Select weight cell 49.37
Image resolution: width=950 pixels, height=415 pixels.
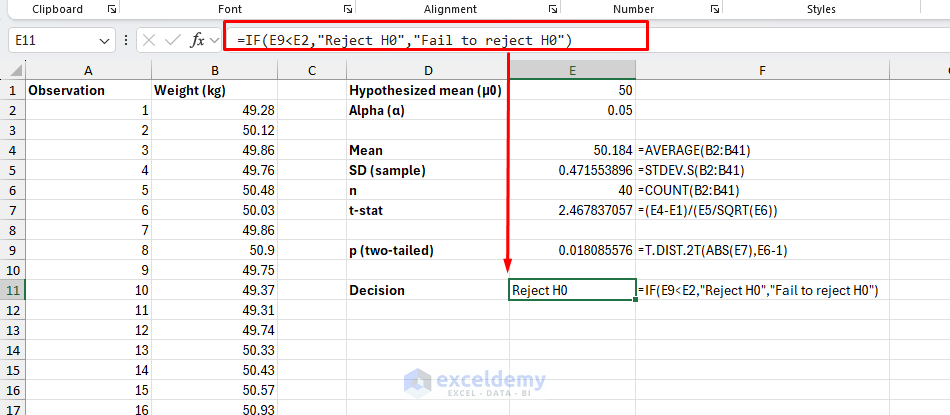214,290
